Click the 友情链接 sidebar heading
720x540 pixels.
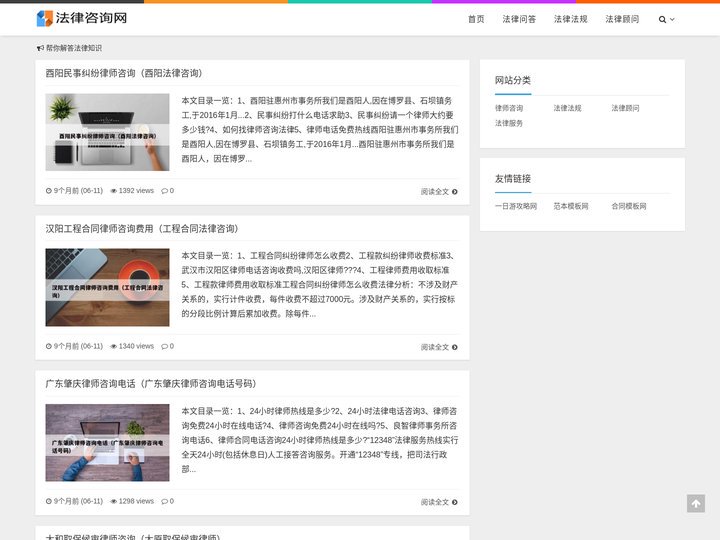[x=512, y=178]
